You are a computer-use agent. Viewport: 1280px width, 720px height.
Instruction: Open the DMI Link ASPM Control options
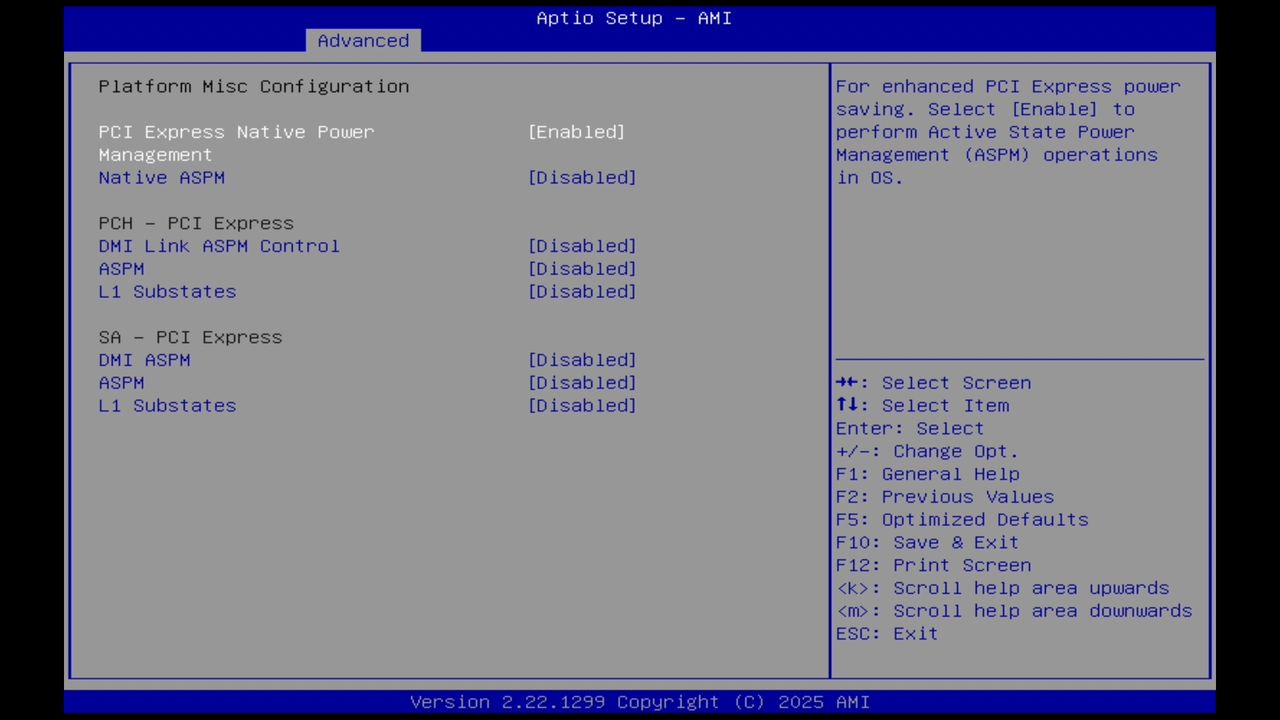[x=581, y=246]
